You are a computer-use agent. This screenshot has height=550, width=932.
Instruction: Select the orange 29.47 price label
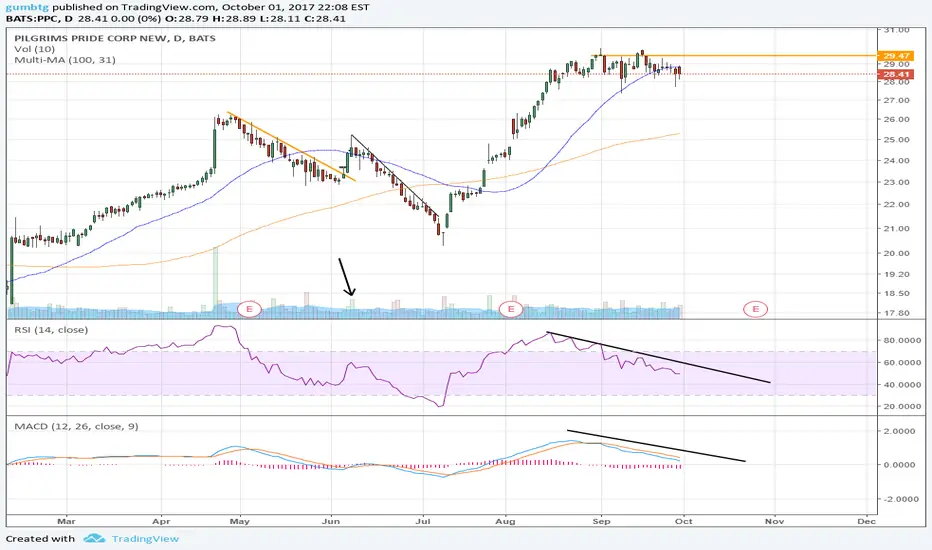[895, 56]
